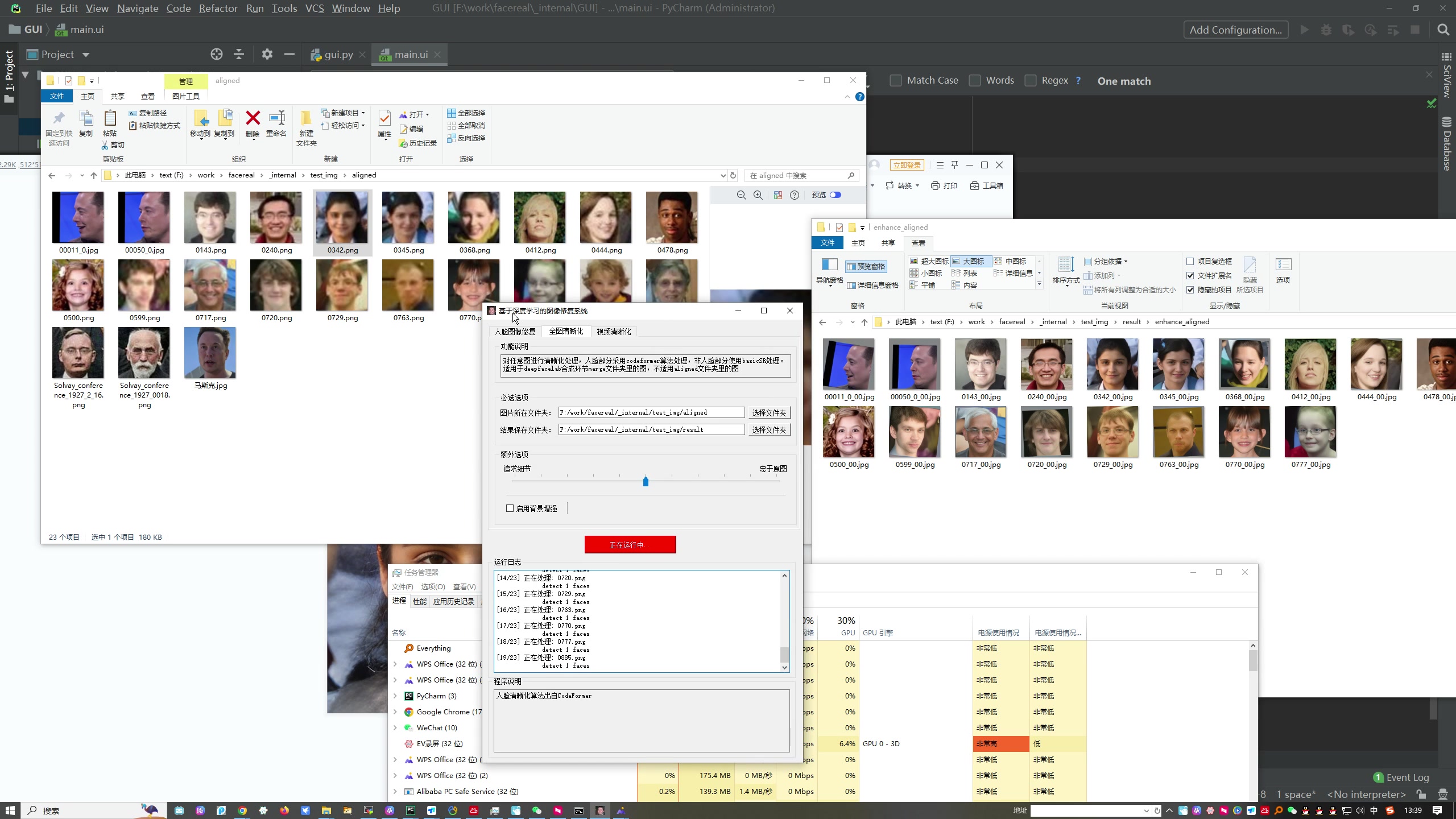Expand WeChat (10) process row

point(395,727)
